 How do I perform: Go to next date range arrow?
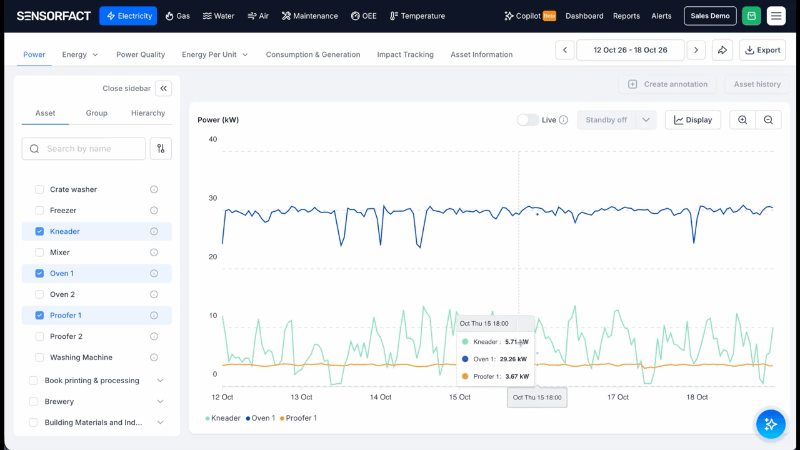tap(696, 50)
